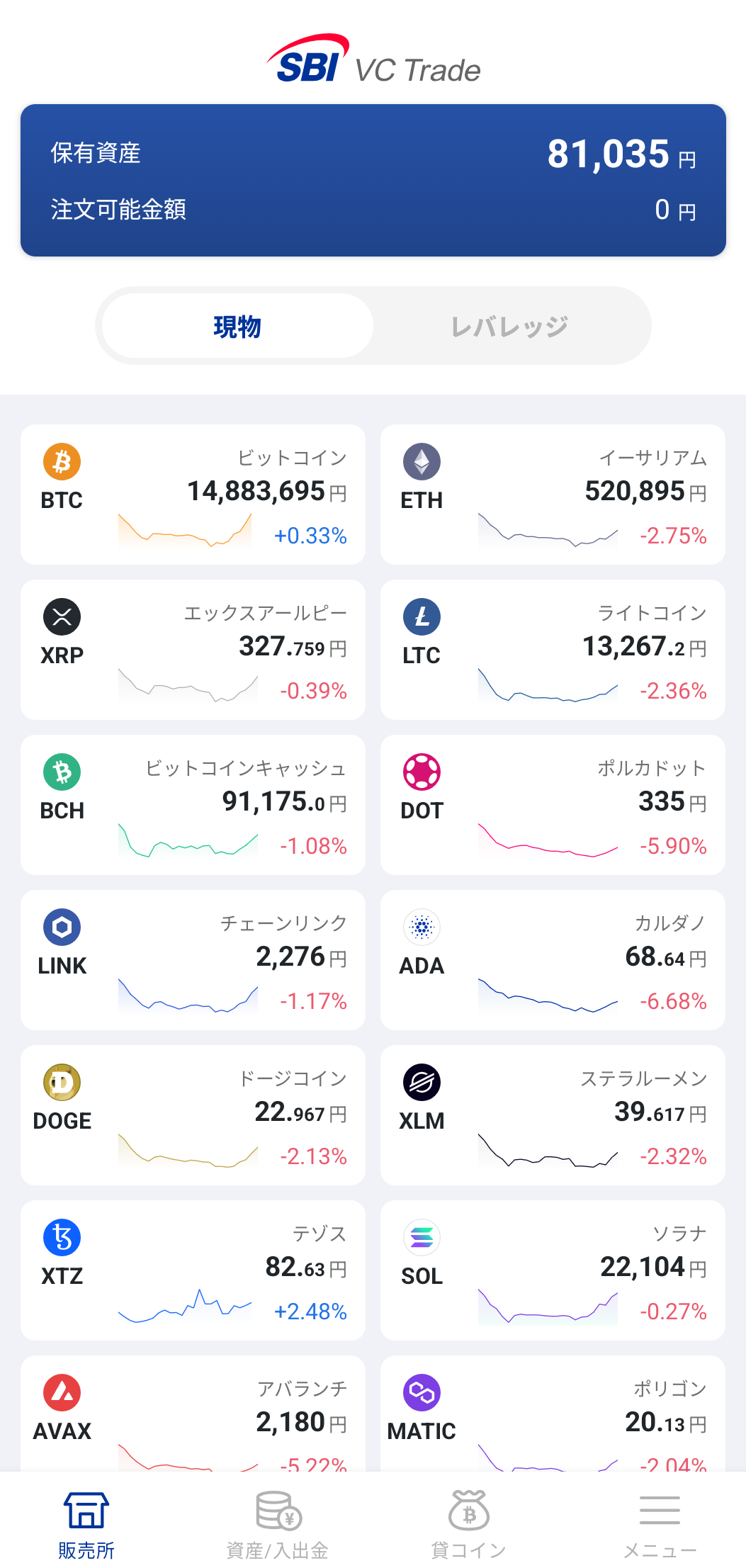Tap the Bitcoin BTC coin icon
This screenshot has height=1568, width=746.
click(x=62, y=462)
